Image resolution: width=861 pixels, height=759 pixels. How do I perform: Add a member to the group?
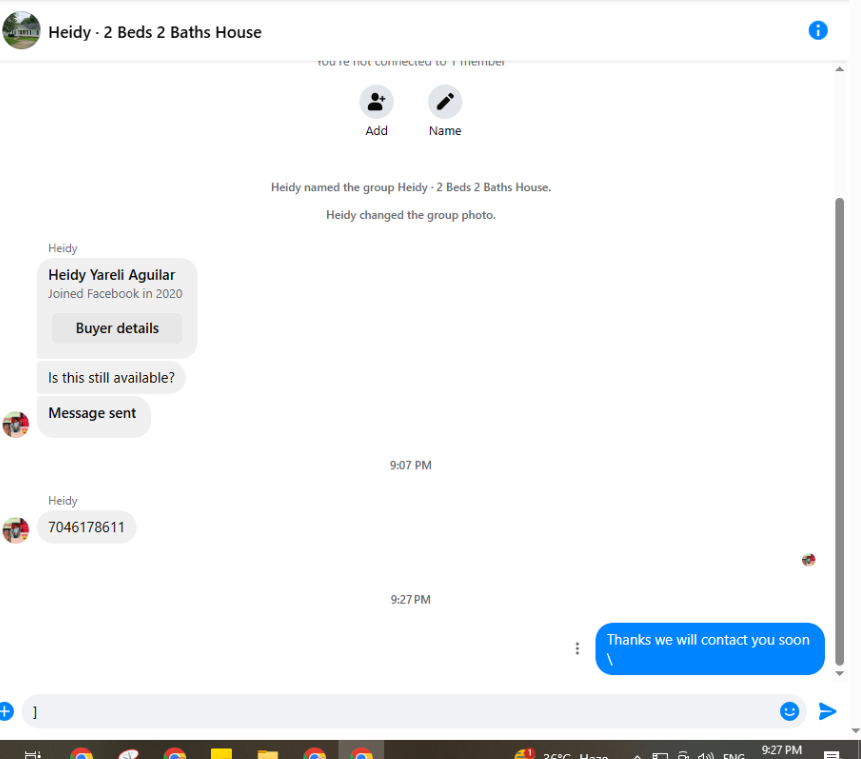[376, 102]
